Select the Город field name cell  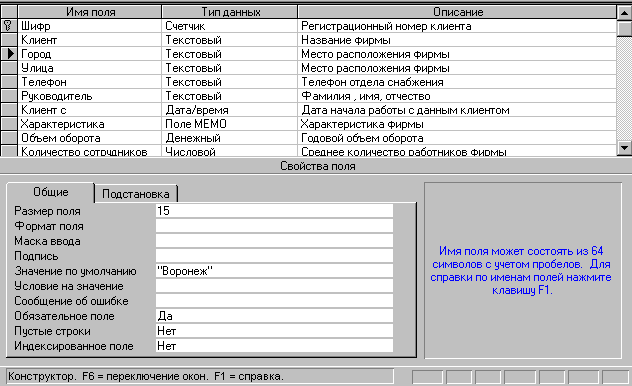click(x=90, y=54)
